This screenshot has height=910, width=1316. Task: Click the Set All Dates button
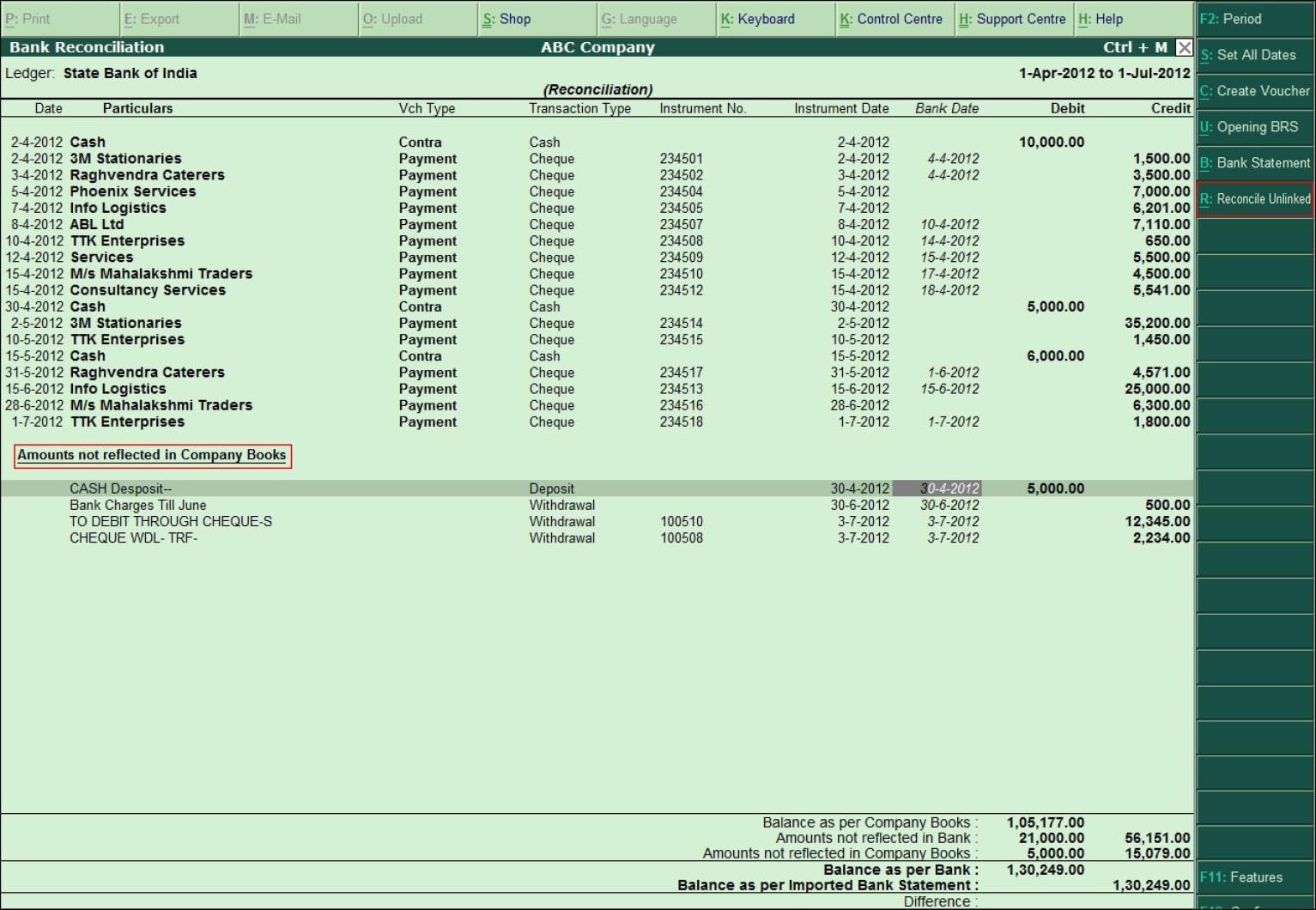coord(1255,55)
